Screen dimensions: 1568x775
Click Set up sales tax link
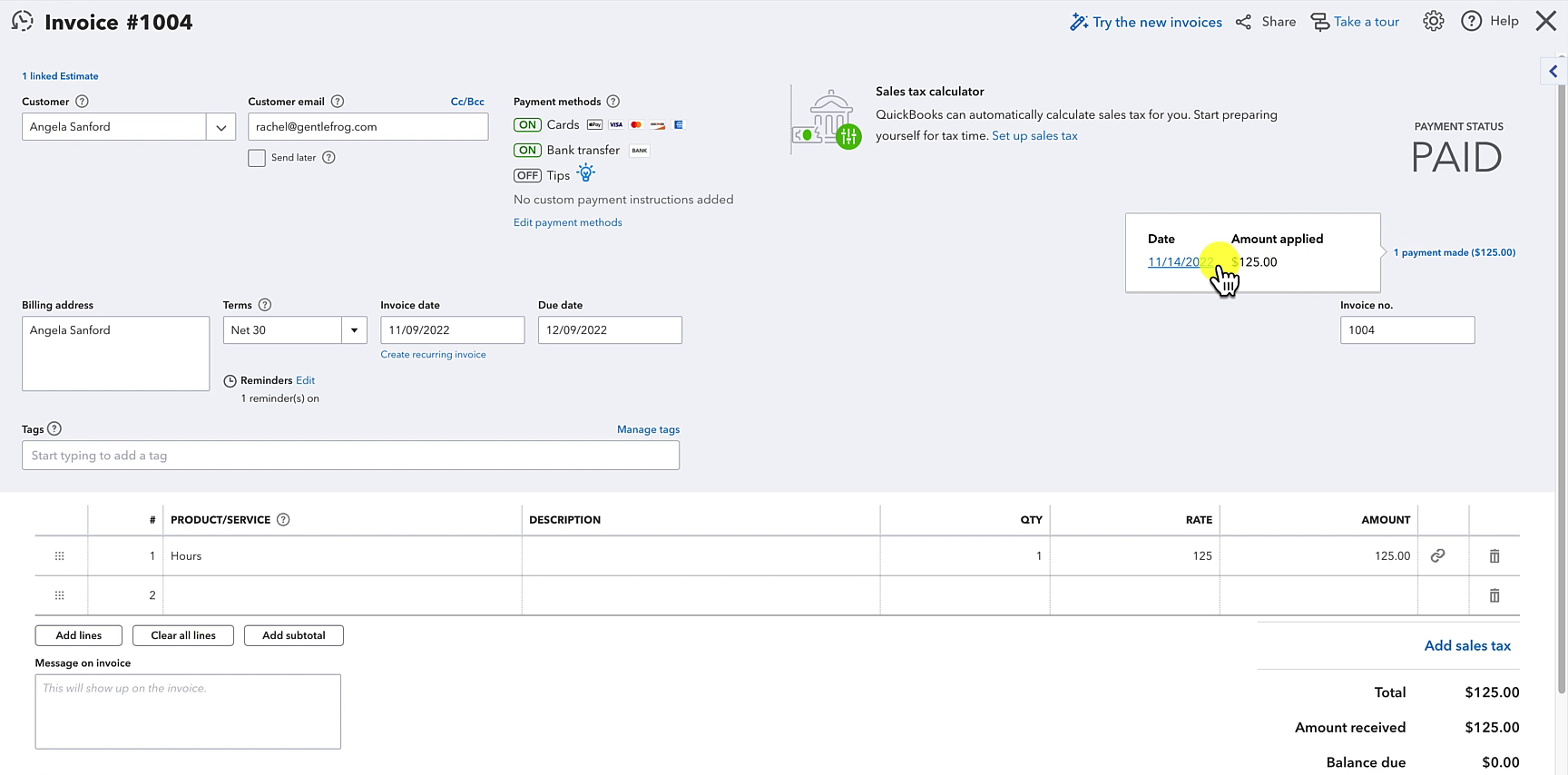1034,136
